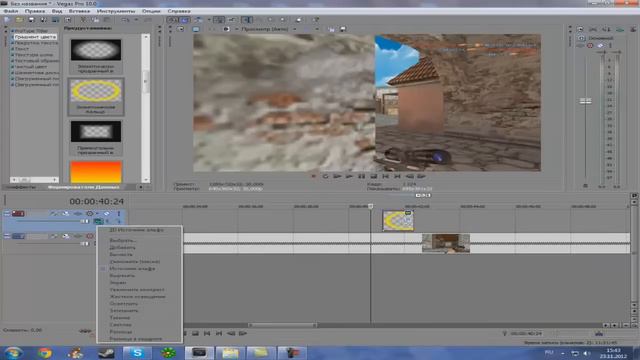Open project Properties toolbar icon
Viewport: 640px width, 360px height.
(67, 20)
